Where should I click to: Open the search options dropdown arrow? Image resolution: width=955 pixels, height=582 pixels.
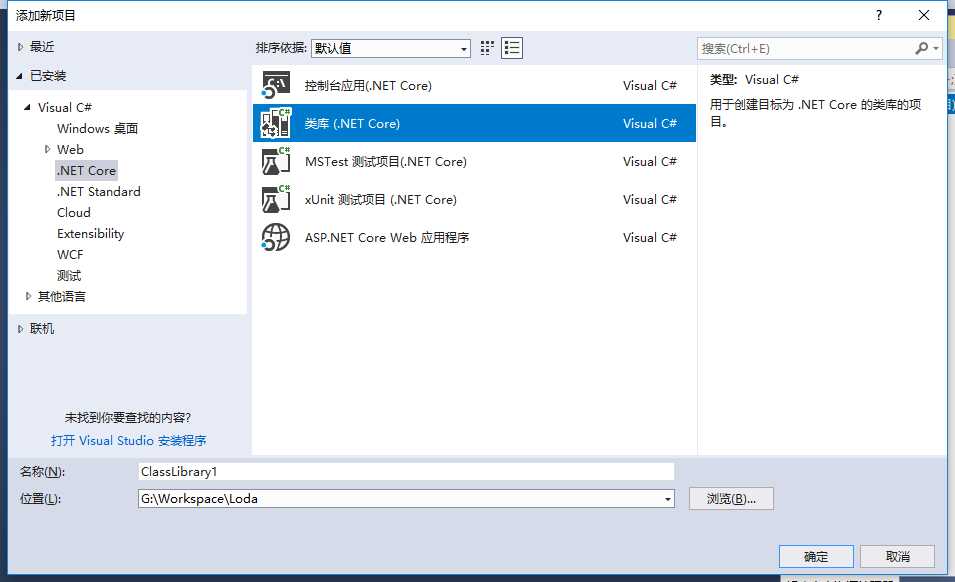pos(936,48)
